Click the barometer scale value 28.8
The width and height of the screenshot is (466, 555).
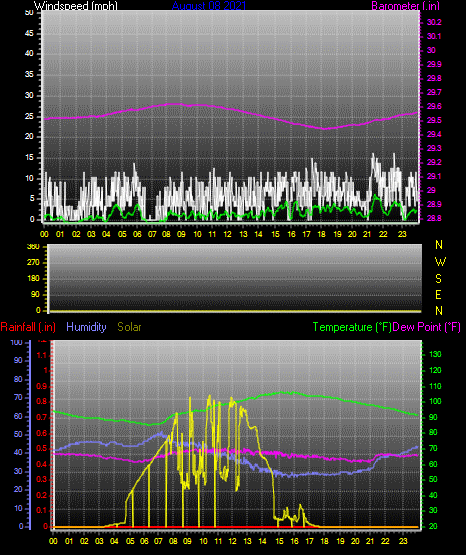tap(434, 218)
